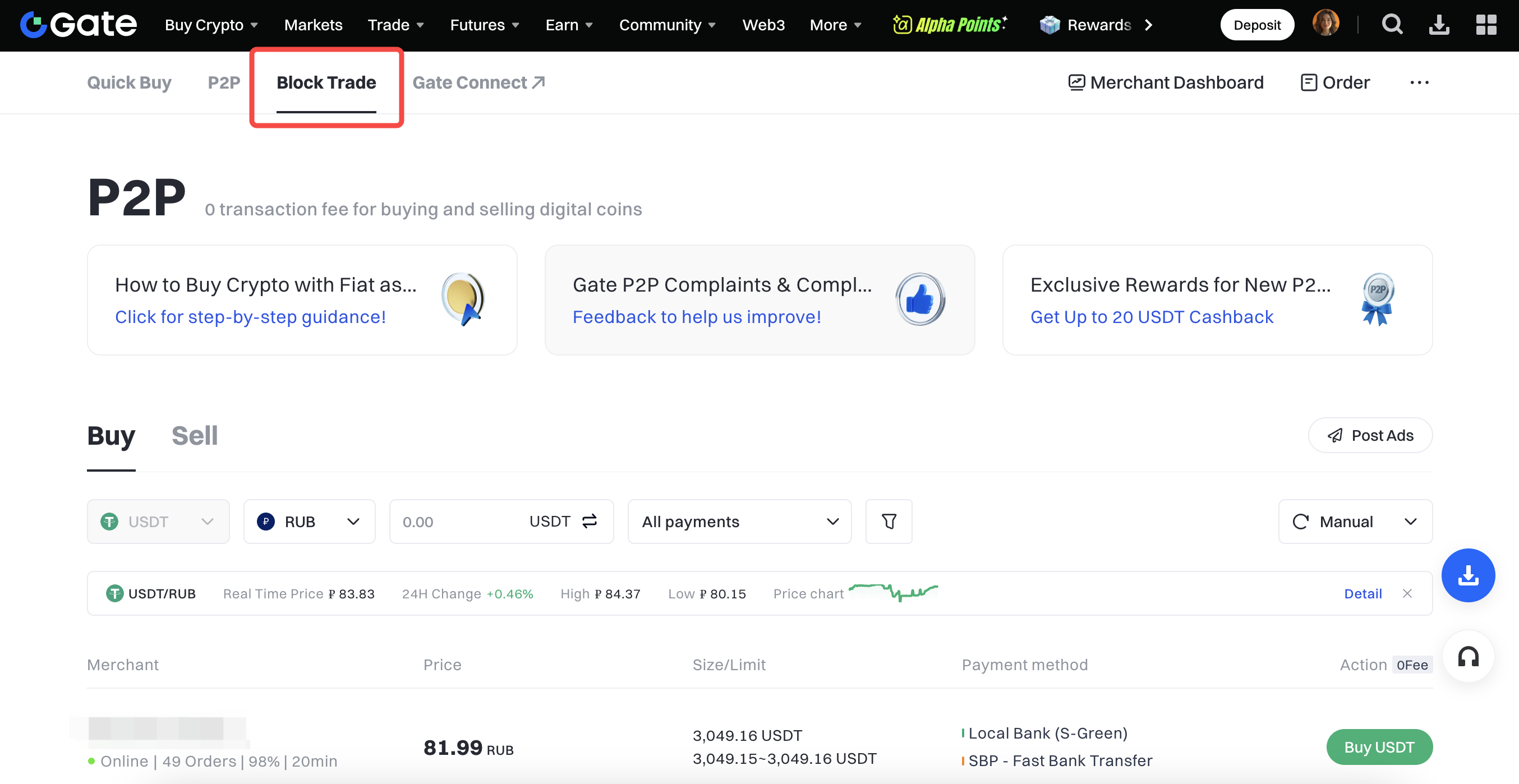Swap currency unit in amount field

590,521
